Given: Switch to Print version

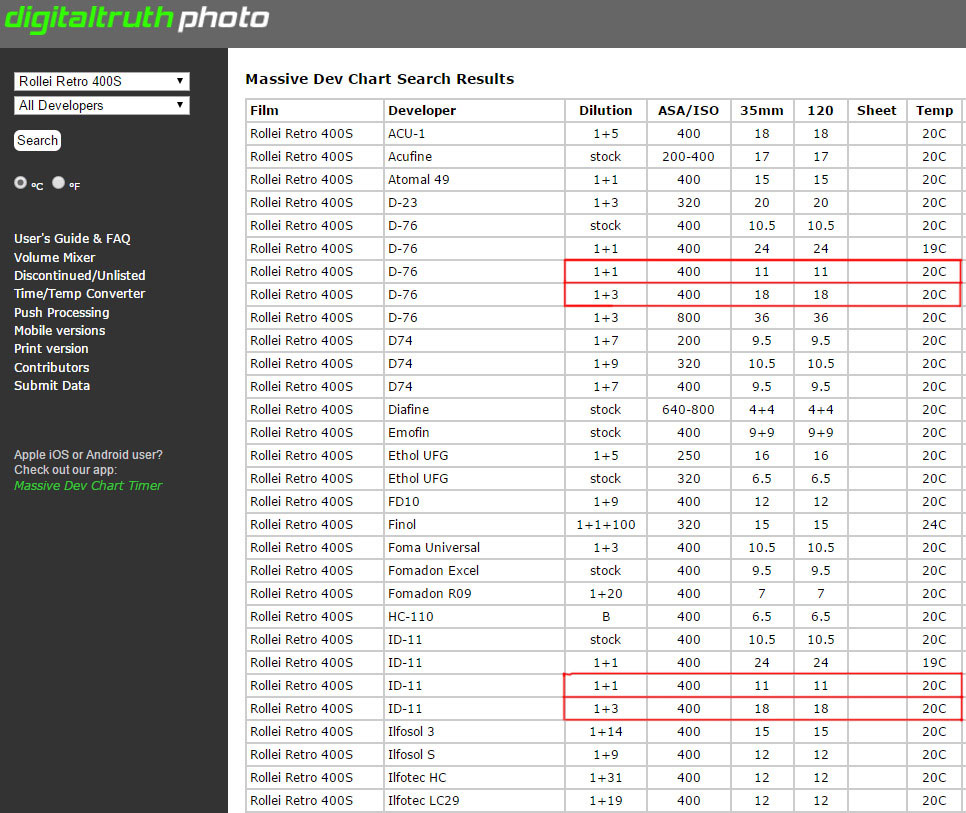Looking at the screenshot, I should point(51,349).
